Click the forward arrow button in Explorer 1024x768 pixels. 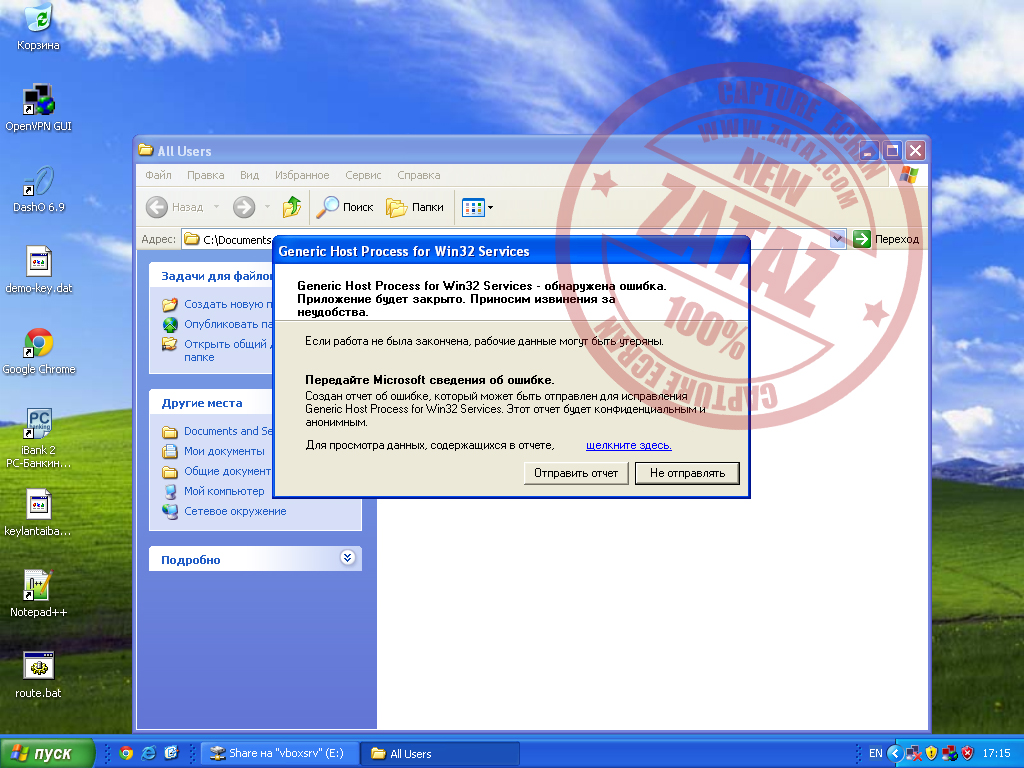pos(244,207)
